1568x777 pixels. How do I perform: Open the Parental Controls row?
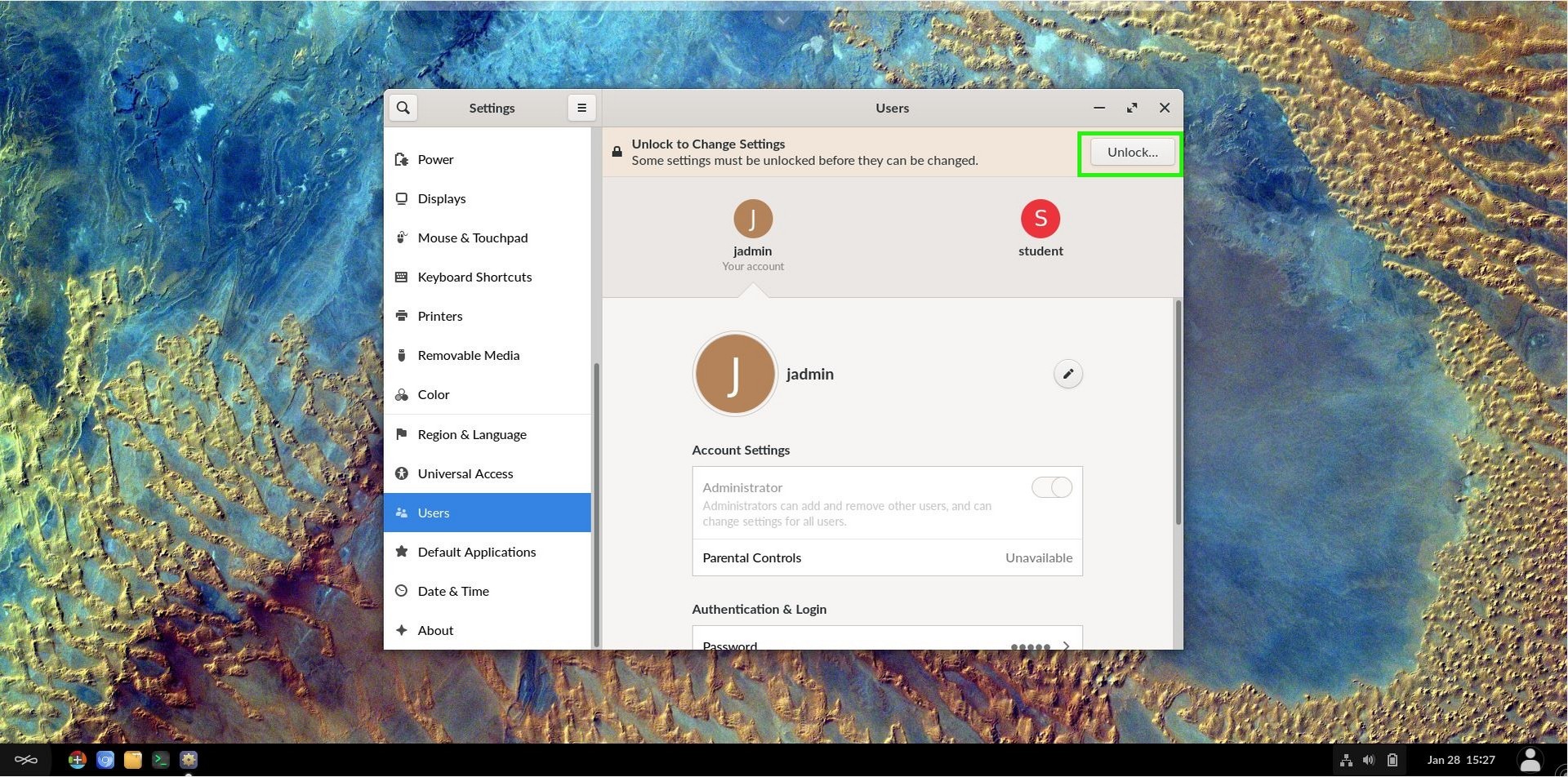[887, 557]
